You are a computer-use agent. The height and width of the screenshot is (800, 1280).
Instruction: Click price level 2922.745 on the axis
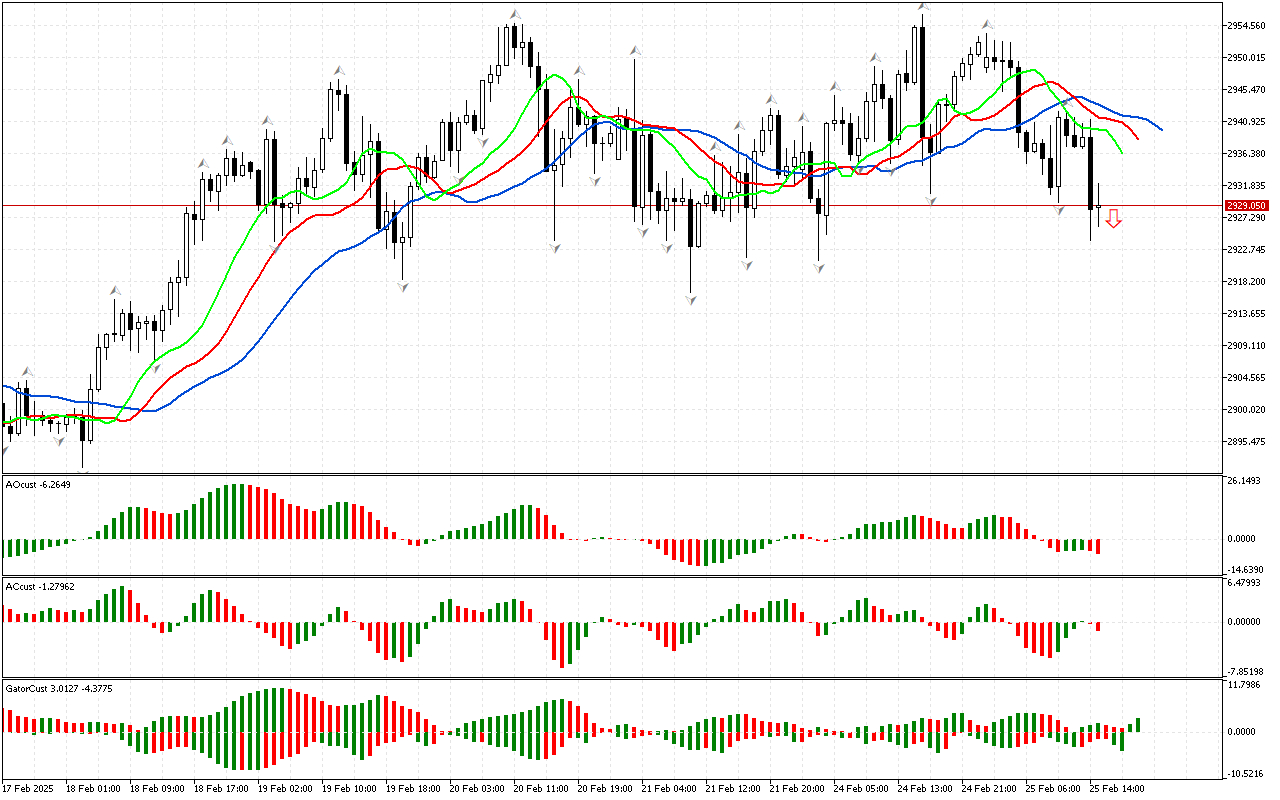coord(1246,249)
